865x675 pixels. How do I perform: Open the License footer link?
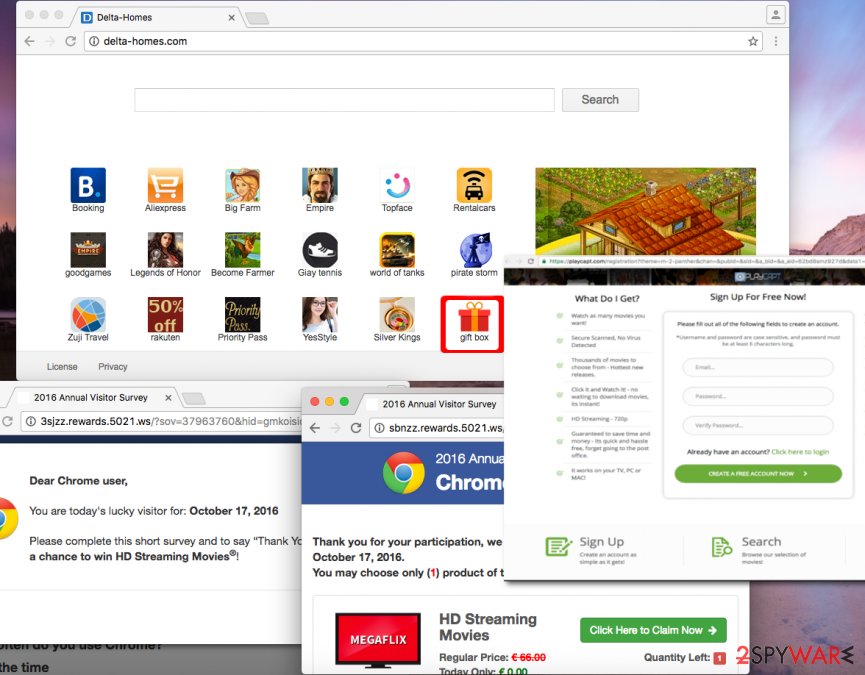click(x=62, y=367)
